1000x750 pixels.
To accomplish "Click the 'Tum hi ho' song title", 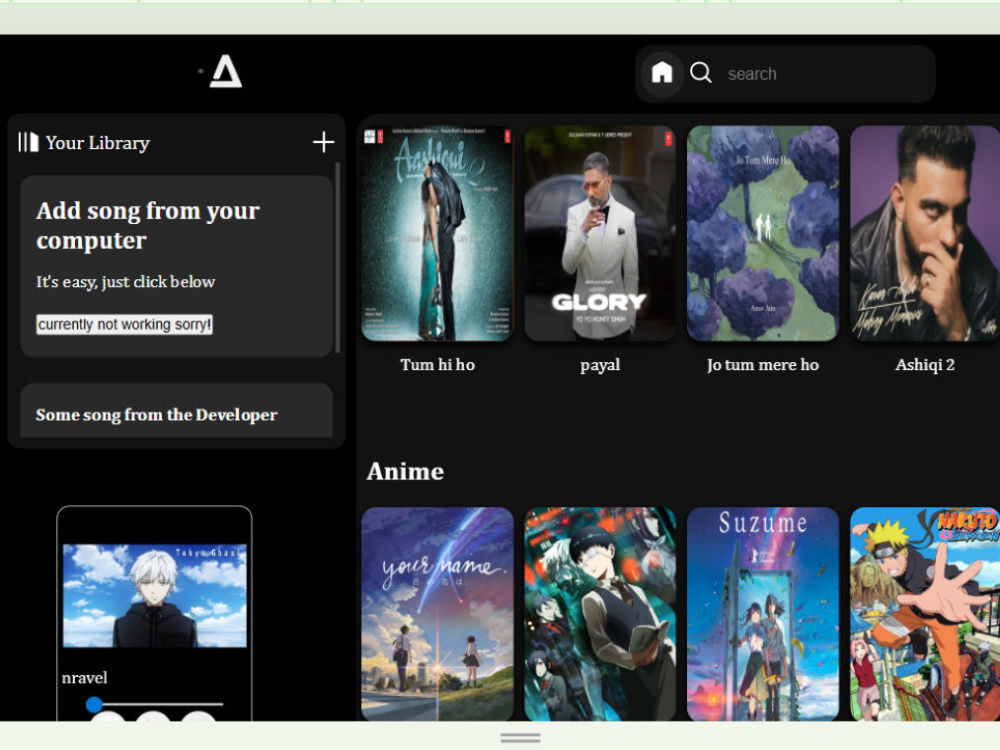I will [438, 365].
